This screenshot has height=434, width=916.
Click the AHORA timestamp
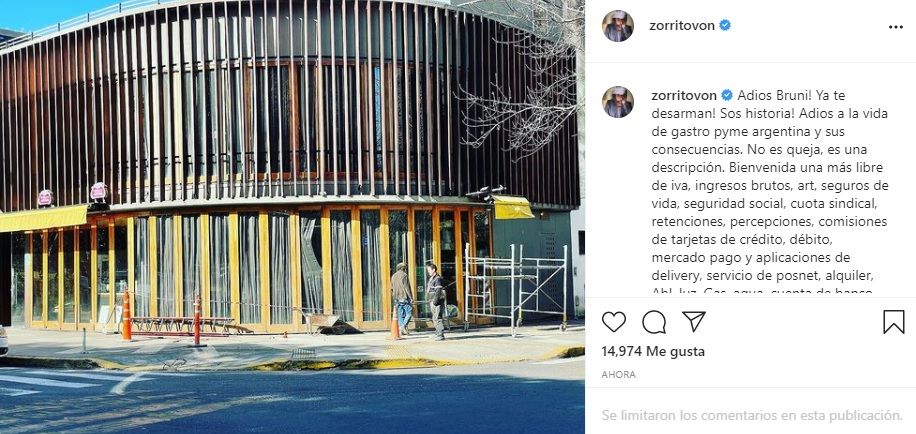click(619, 374)
